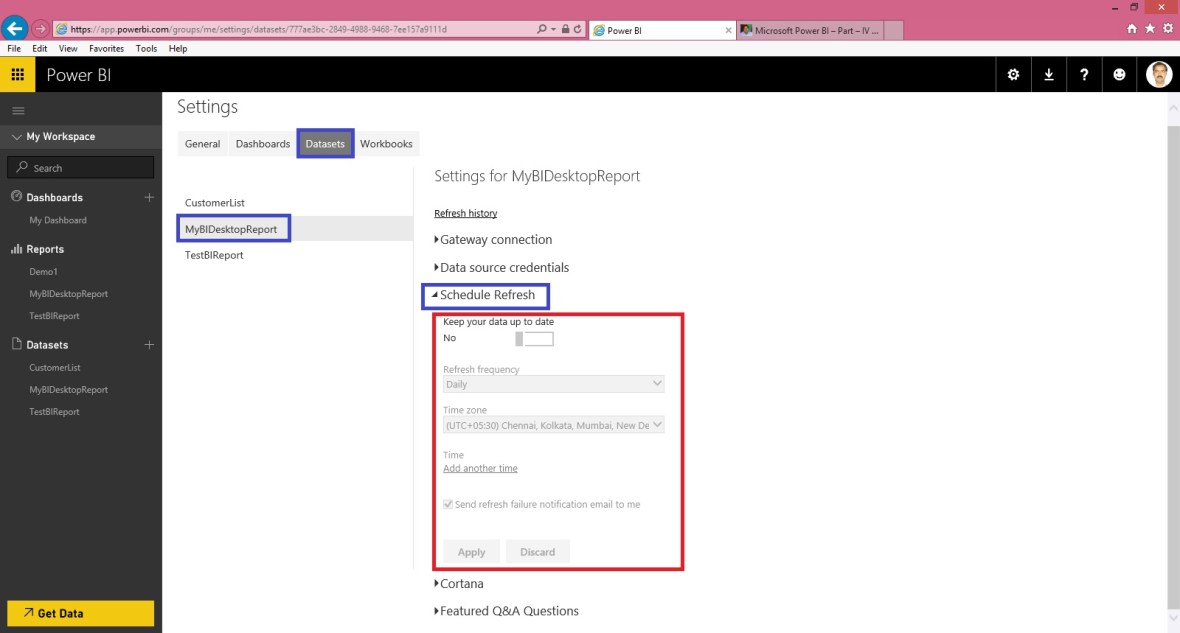
Task: Open the Refresh history link
Action: point(465,213)
